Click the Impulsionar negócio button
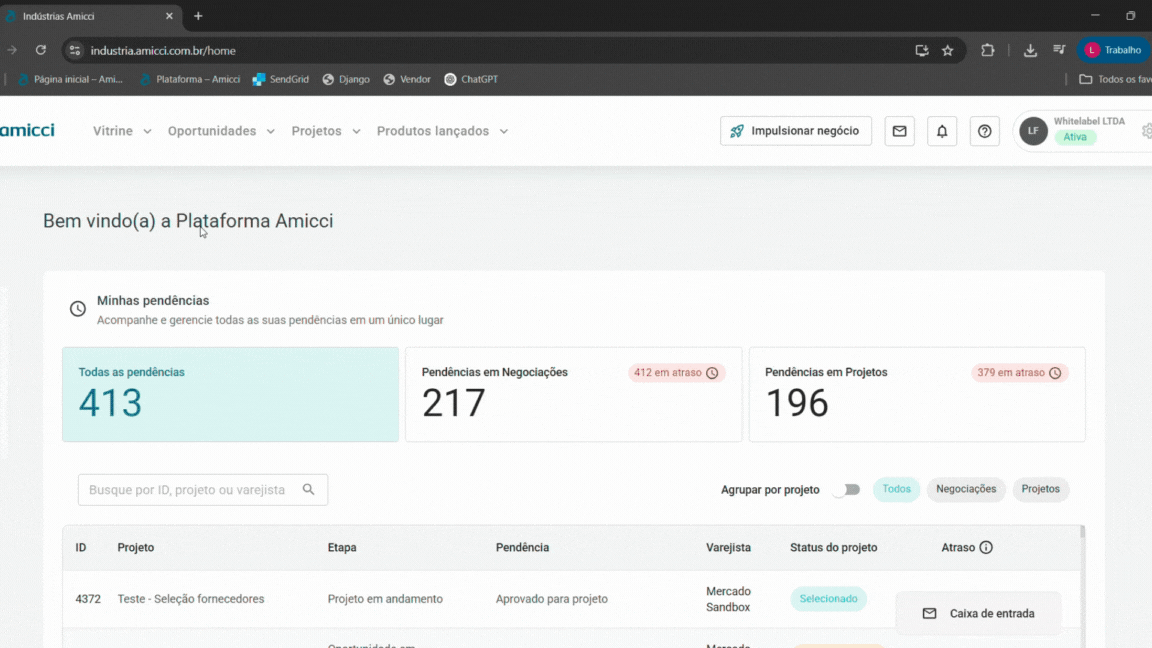This screenshot has width=1152, height=648. (x=795, y=131)
